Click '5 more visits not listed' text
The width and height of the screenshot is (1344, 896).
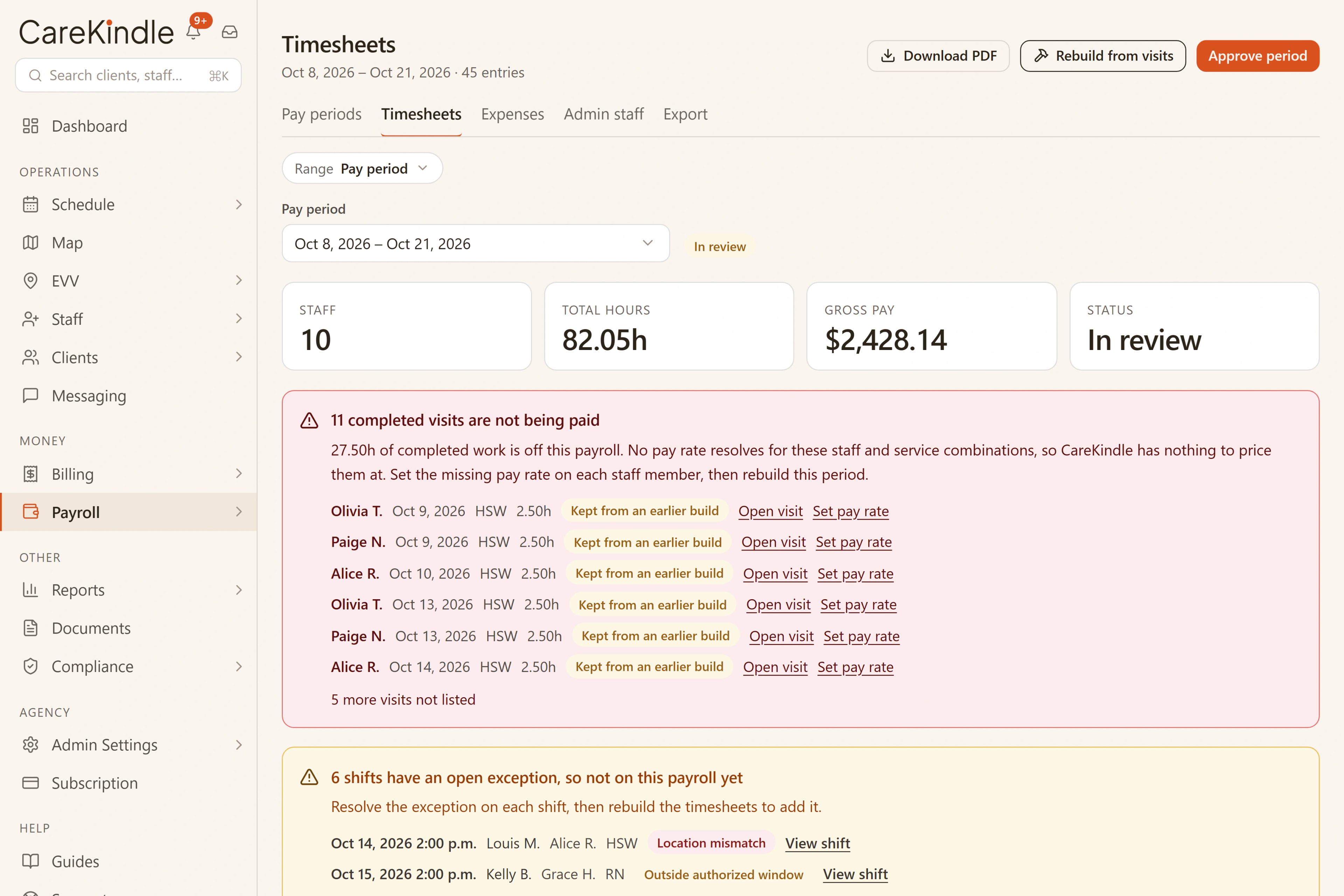[x=403, y=699]
